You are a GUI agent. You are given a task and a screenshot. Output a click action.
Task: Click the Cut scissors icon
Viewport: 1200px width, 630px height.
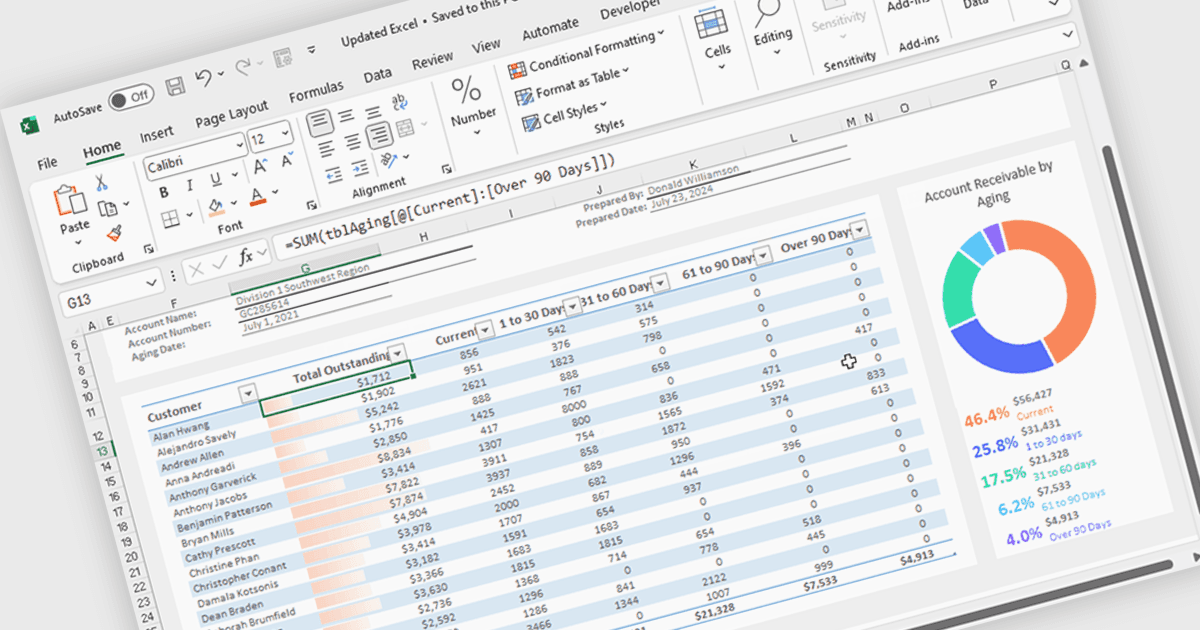click(101, 183)
